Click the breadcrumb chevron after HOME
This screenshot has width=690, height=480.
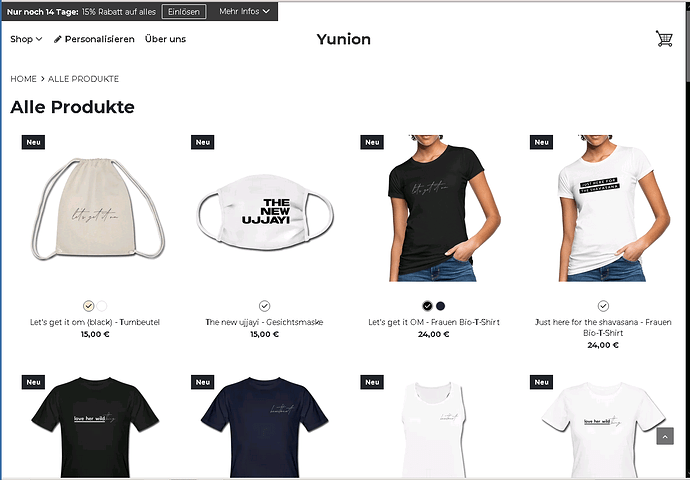click(43, 79)
